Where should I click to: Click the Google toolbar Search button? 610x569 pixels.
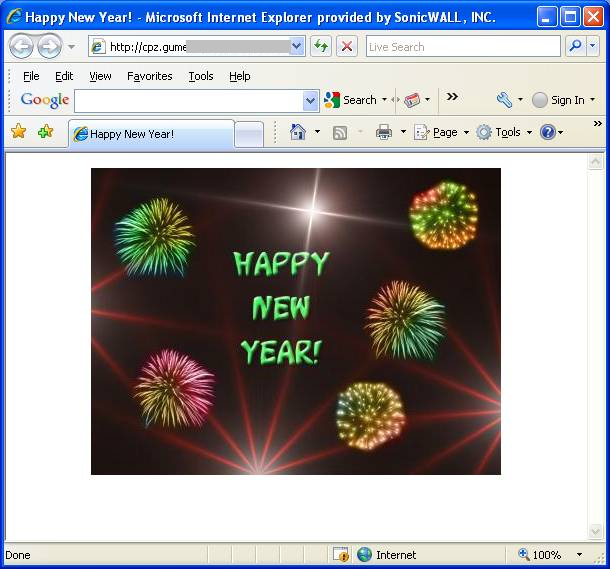pyautogui.click(x=350, y=100)
